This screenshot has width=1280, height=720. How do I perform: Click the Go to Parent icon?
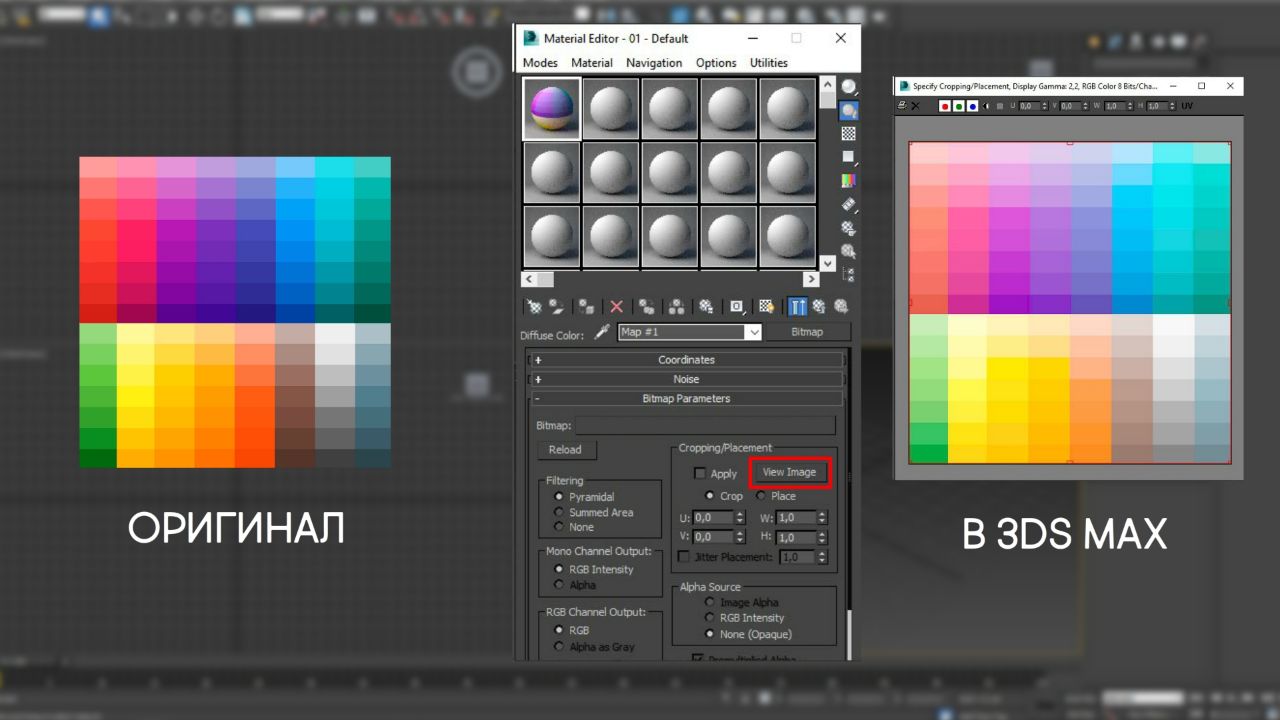(x=819, y=306)
